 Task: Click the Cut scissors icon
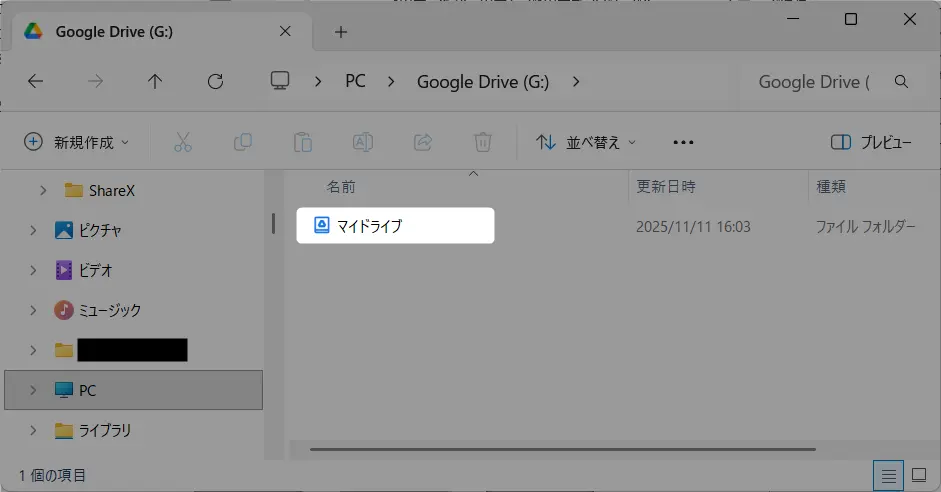(x=182, y=142)
